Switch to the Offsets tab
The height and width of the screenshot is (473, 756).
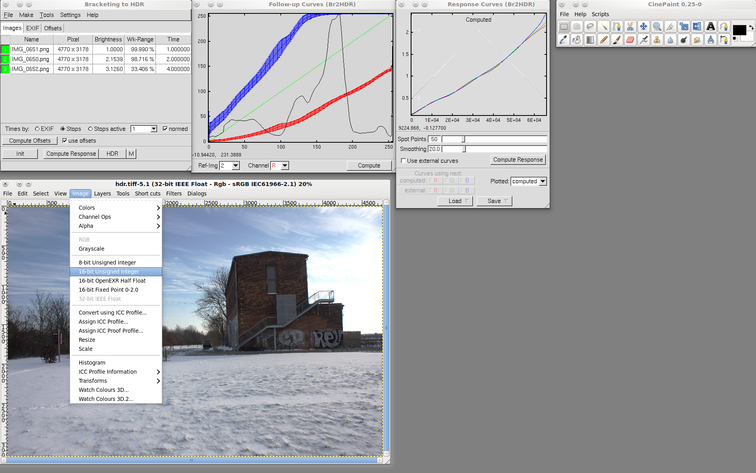point(52,28)
